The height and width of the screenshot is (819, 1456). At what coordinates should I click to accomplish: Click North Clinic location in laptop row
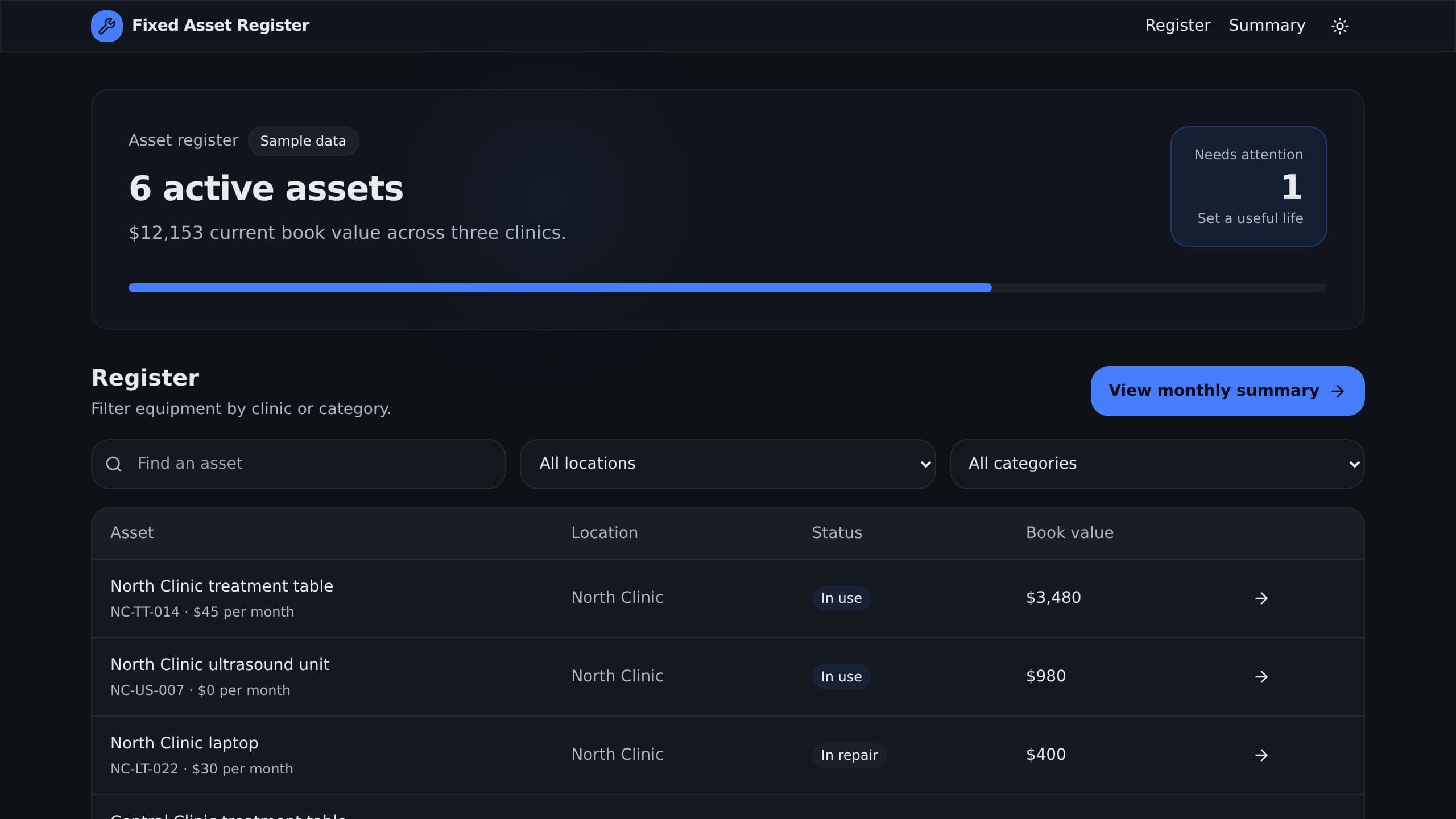pyautogui.click(x=617, y=755)
